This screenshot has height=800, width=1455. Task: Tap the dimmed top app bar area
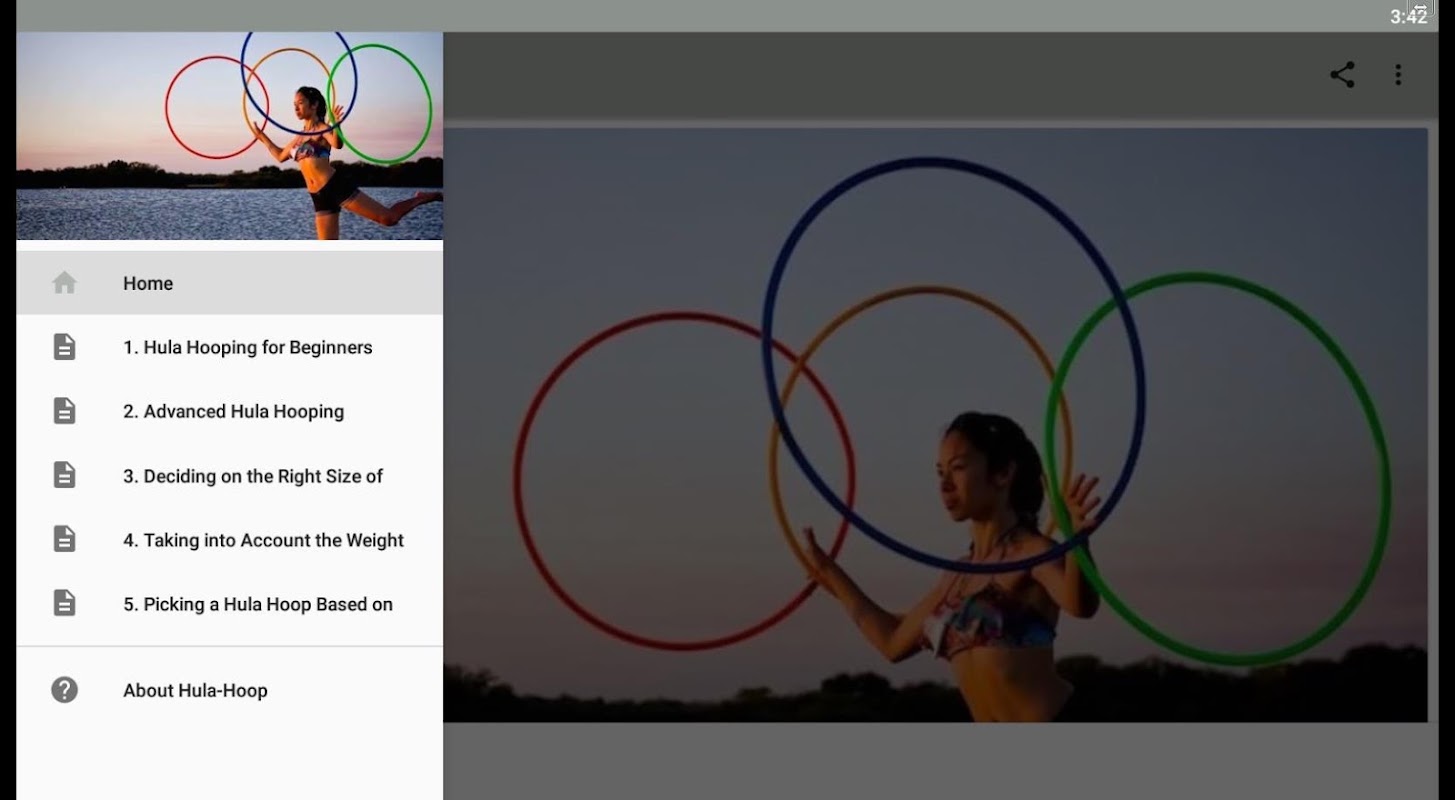(880, 75)
